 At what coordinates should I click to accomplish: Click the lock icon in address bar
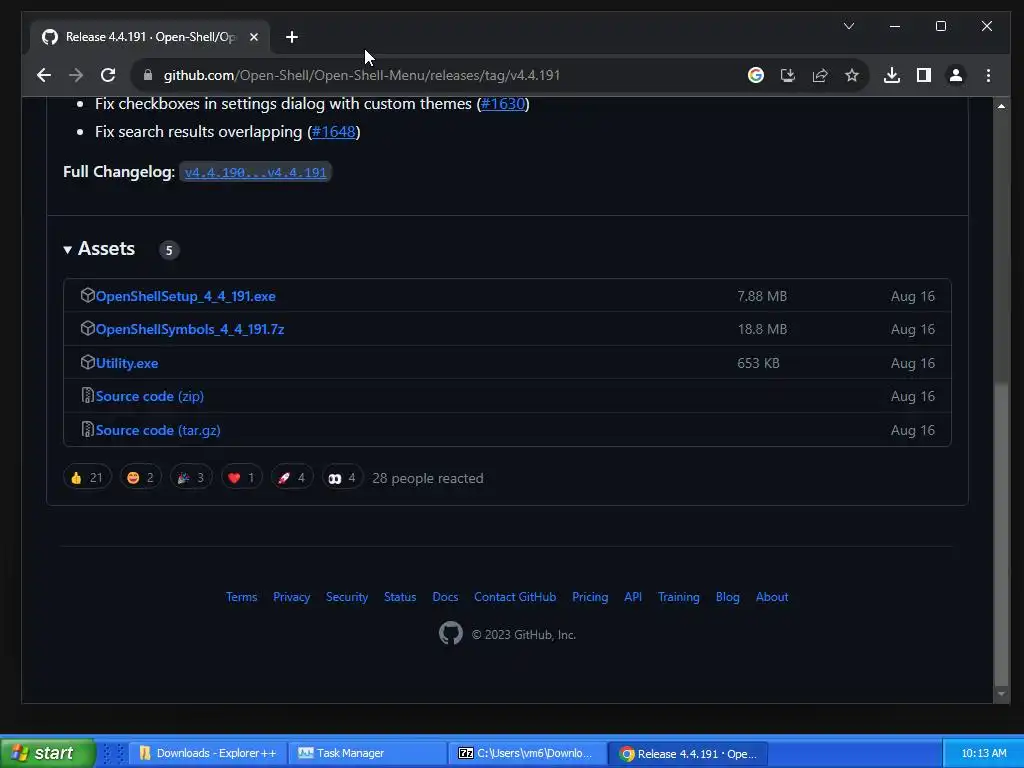click(x=148, y=75)
